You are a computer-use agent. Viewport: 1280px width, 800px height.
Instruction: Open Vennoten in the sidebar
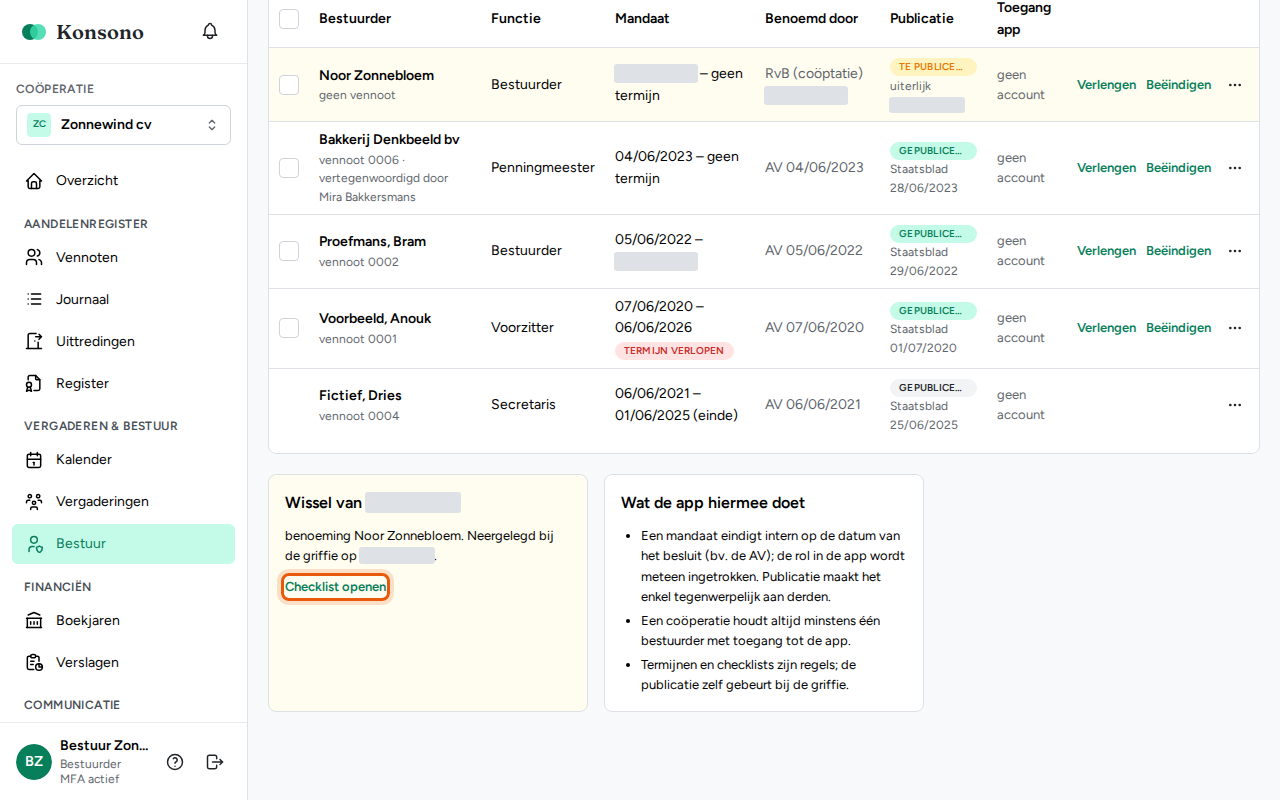123,258
